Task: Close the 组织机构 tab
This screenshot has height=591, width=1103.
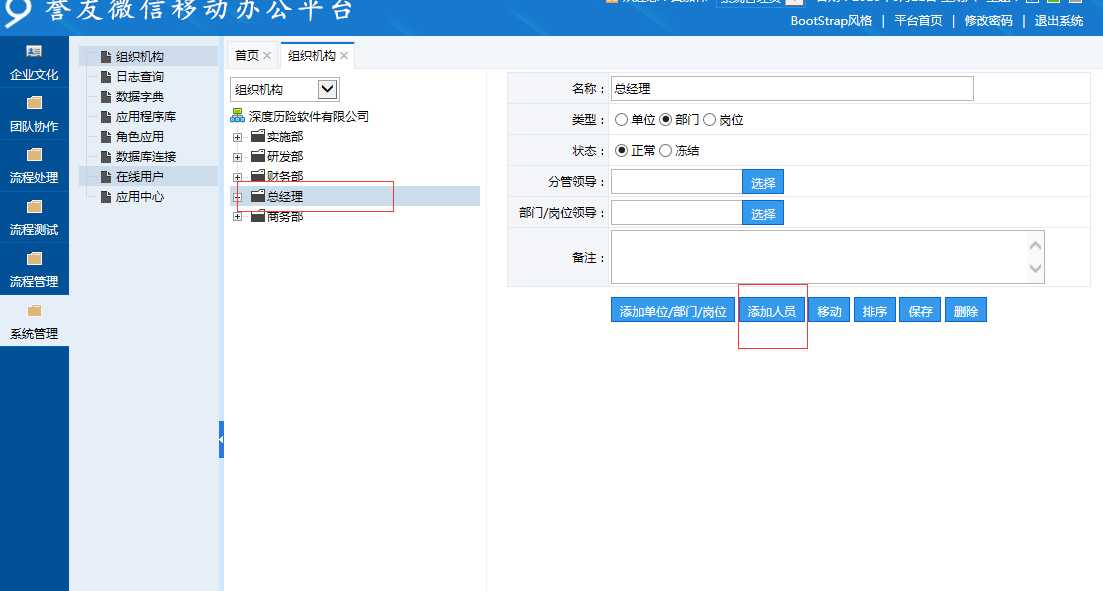Action: [x=344, y=56]
